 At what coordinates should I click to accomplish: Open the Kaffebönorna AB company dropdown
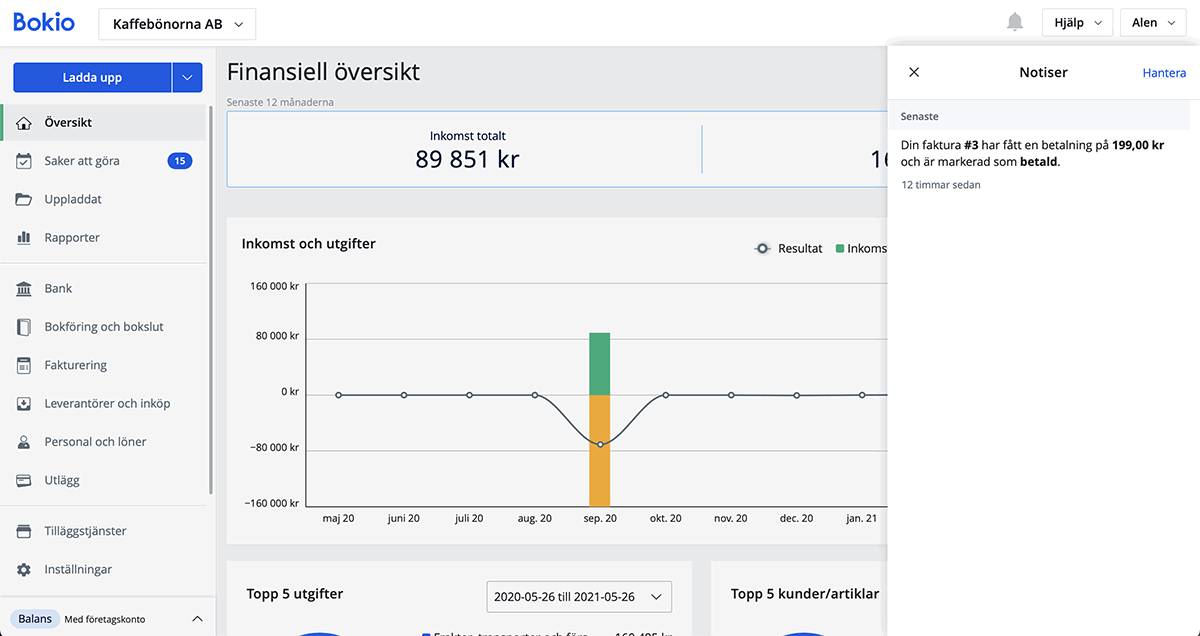click(177, 24)
